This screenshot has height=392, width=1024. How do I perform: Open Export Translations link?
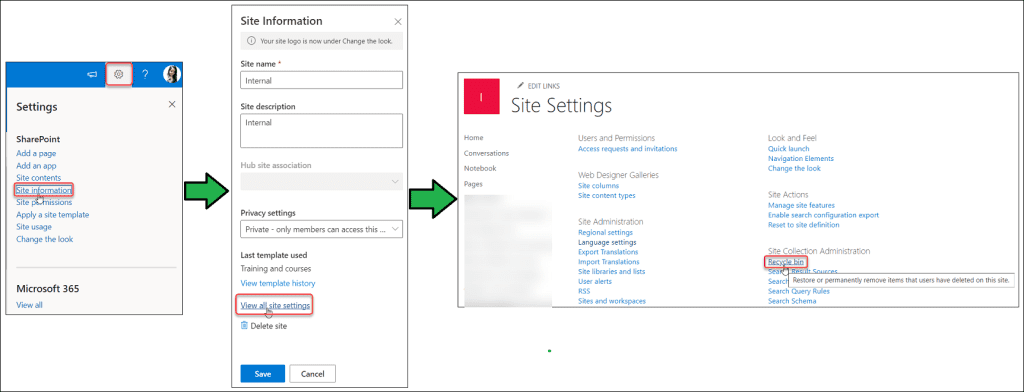[608, 252]
